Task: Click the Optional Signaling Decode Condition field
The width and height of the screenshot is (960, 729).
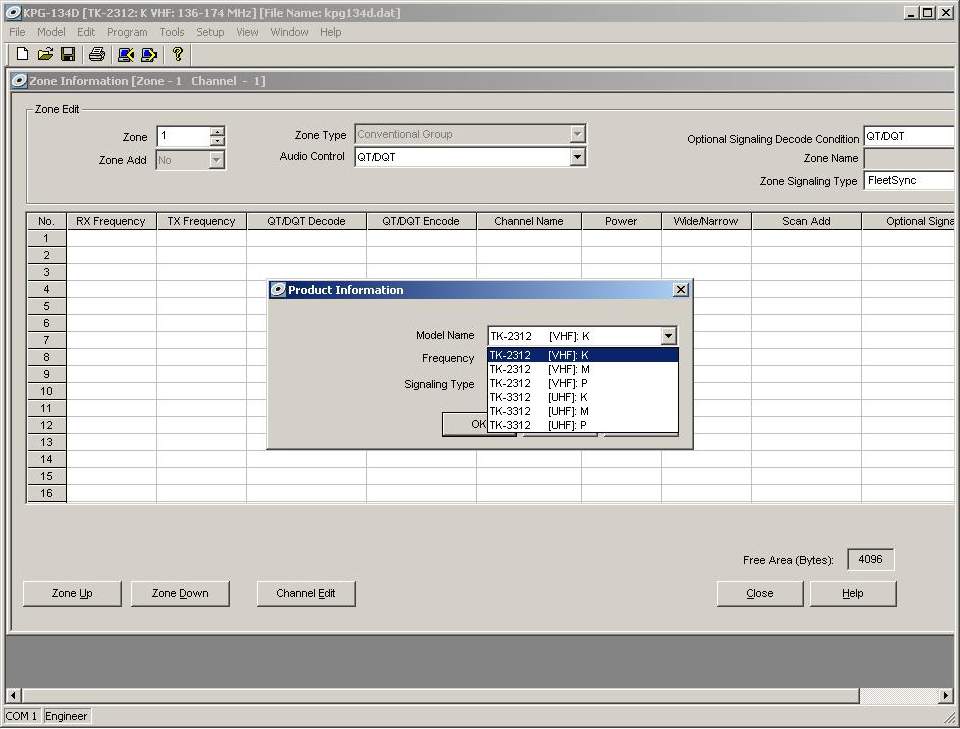Action: (x=910, y=136)
